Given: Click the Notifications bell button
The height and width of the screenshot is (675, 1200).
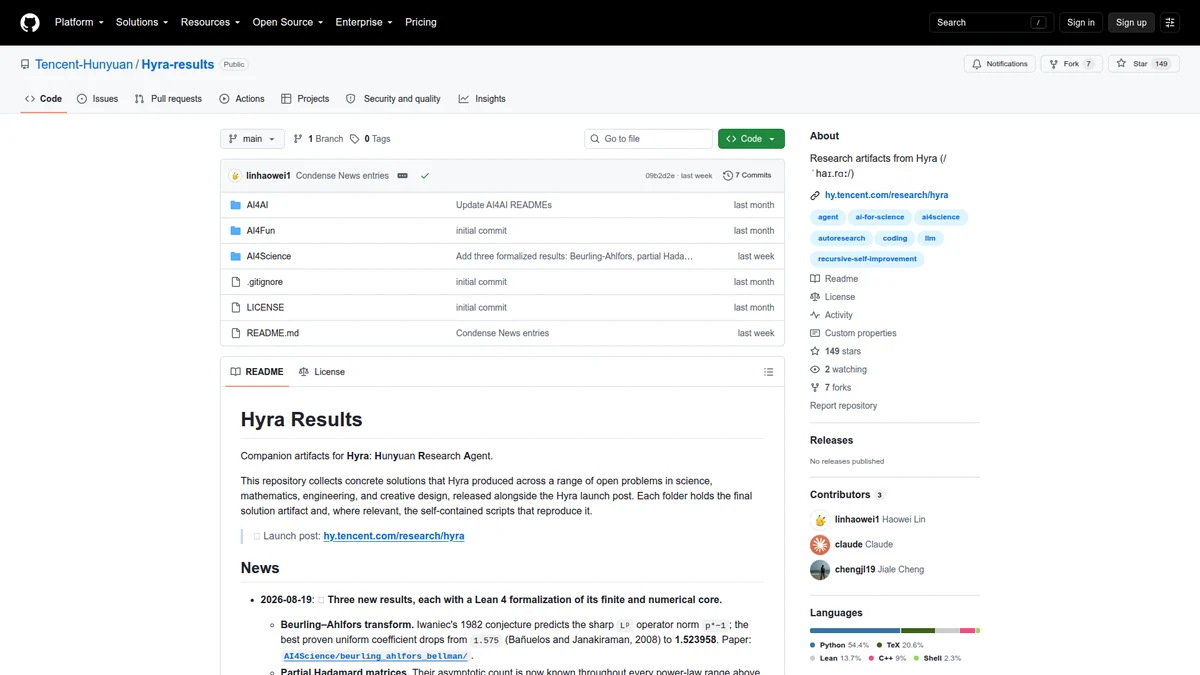Looking at the screenshot, I should [x=999, y=64].
